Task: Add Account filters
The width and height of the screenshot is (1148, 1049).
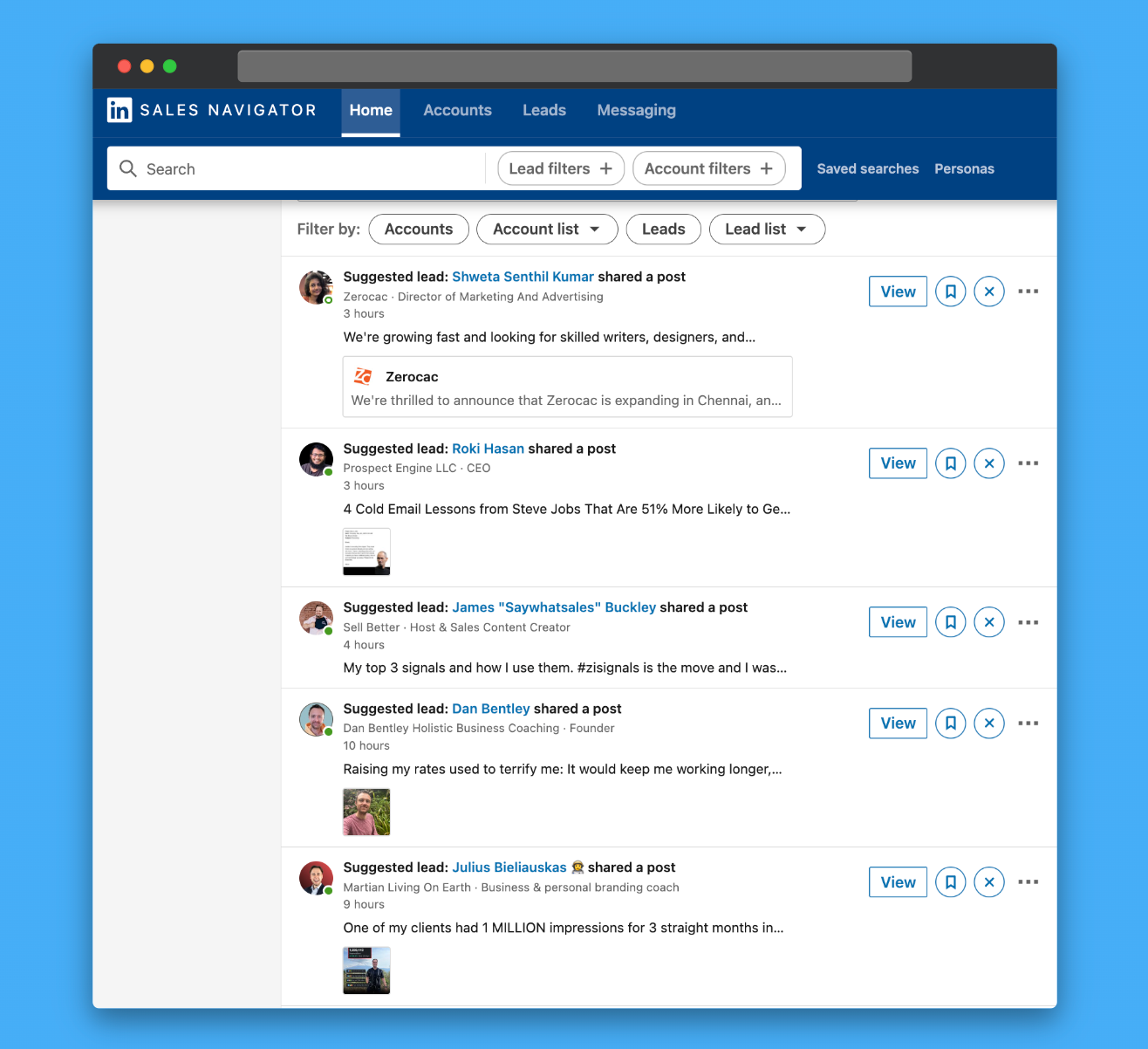Action: [709, 168]
